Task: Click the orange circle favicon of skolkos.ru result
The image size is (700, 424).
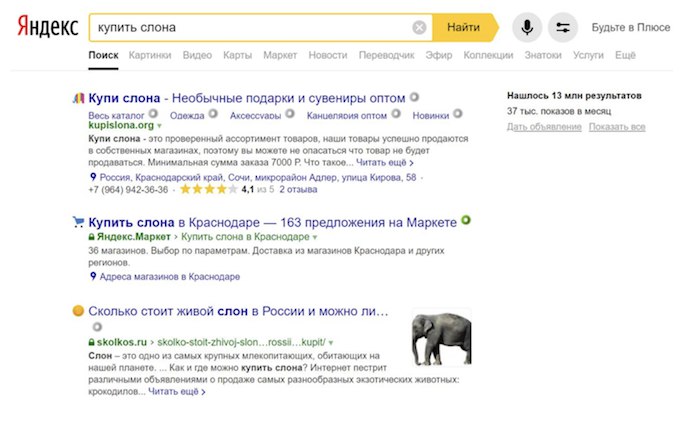Action: tap(78, 311)
